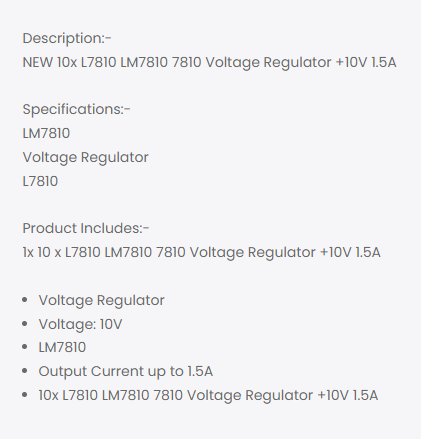Select the Specifications:- heading
421x439 pixels.
click(x=76, y=109)
